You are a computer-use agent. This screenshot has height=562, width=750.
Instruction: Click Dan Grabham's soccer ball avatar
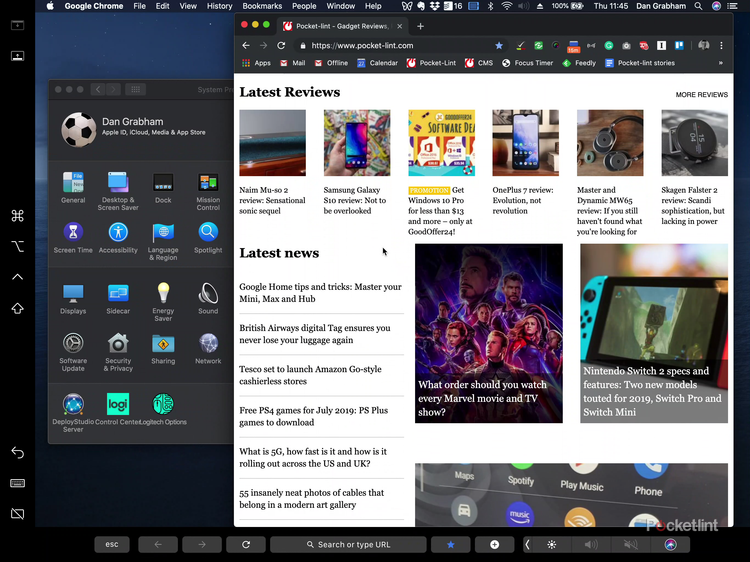point(78,130)
